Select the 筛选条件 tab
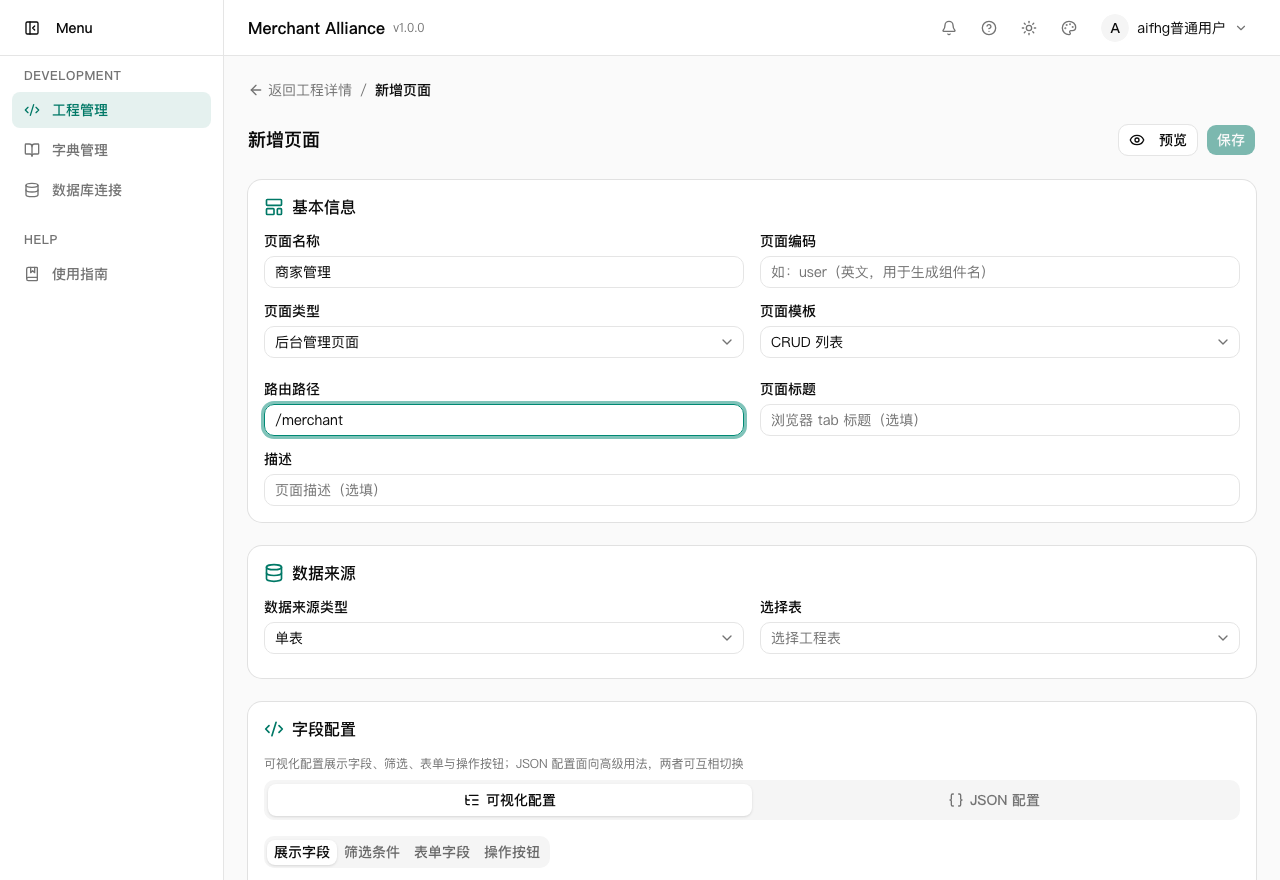 [x=372, y=852]
